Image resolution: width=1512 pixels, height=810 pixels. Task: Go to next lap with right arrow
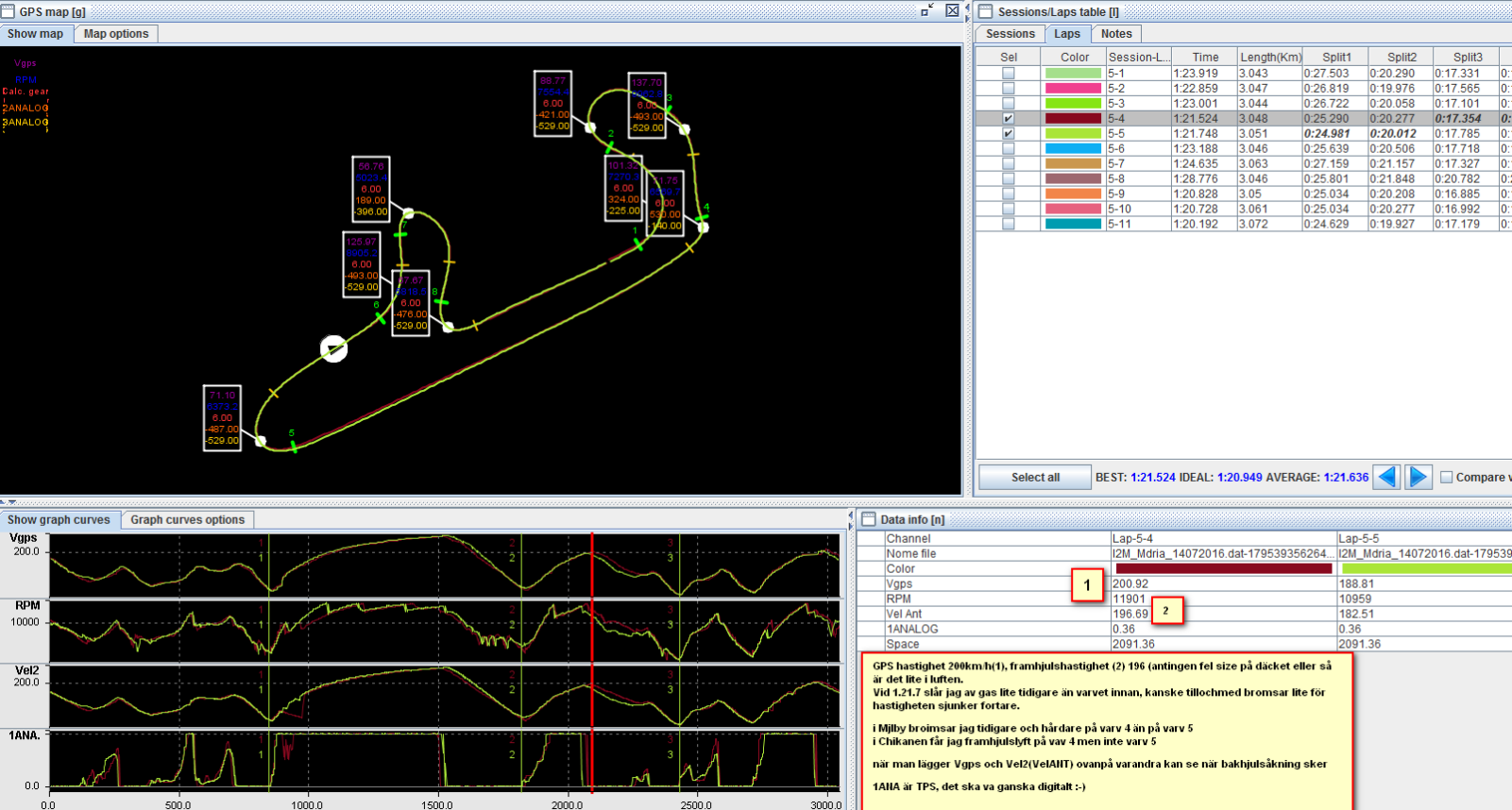tap(1418, 477)
